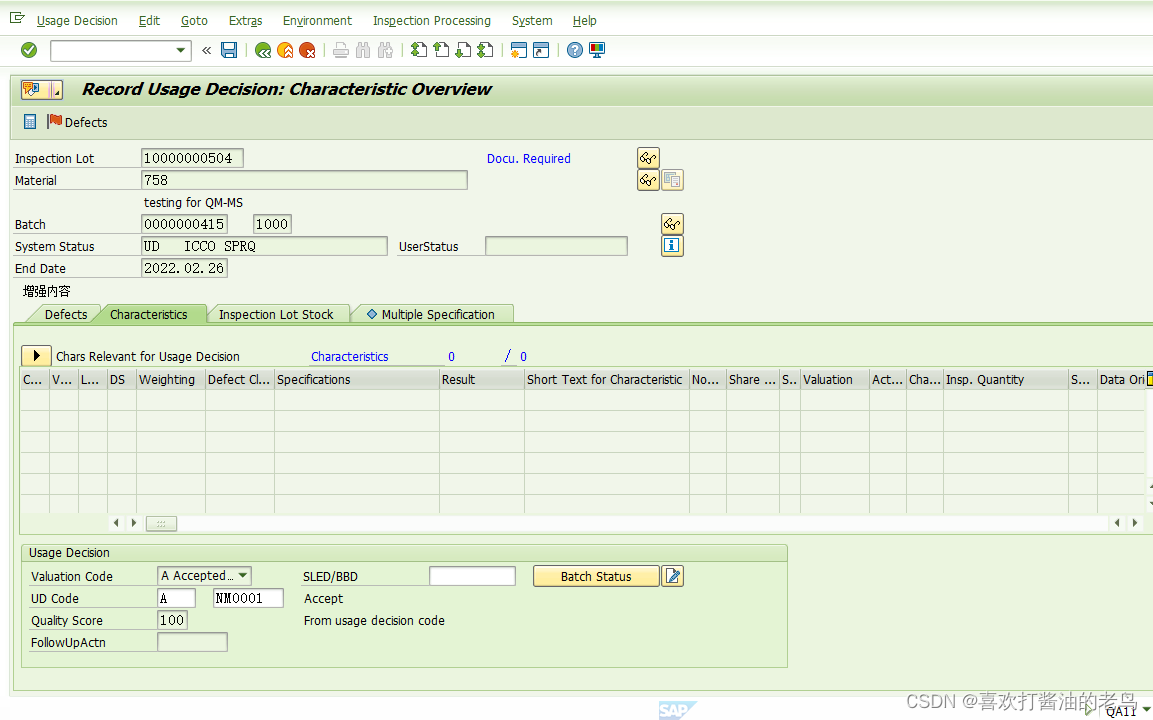Click the Save icon in the toolbar
1153x720 pixels.
click(x=229, y=50)
